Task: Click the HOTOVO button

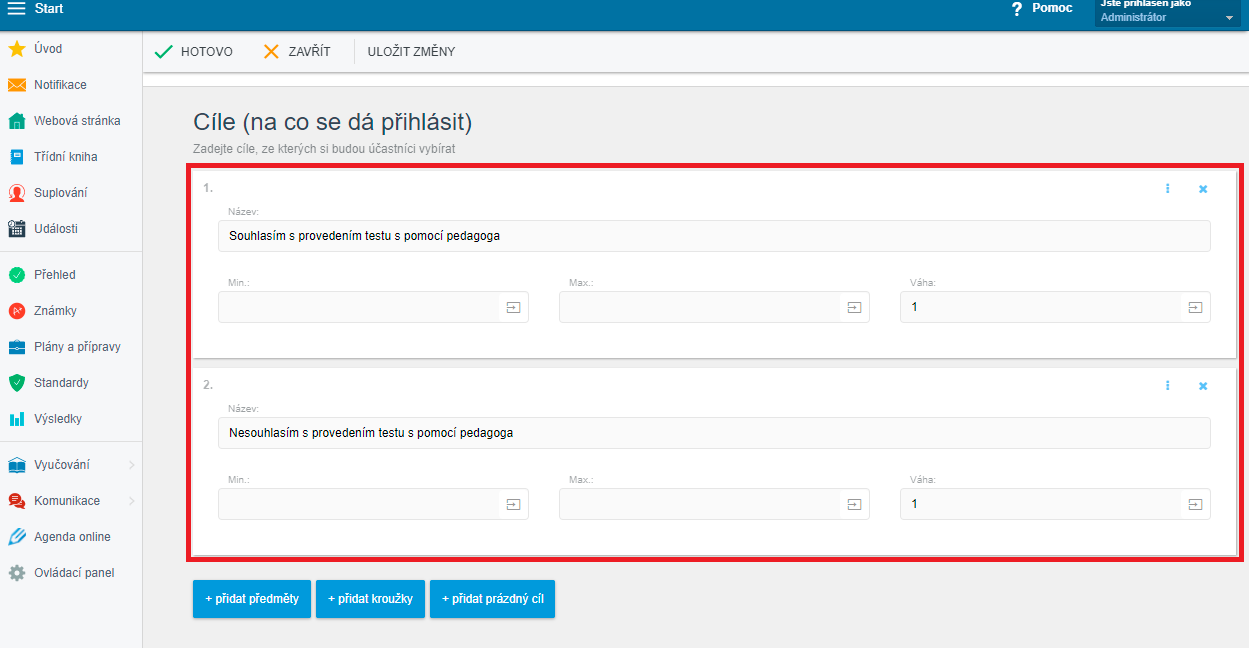Action: pos(194,51)
